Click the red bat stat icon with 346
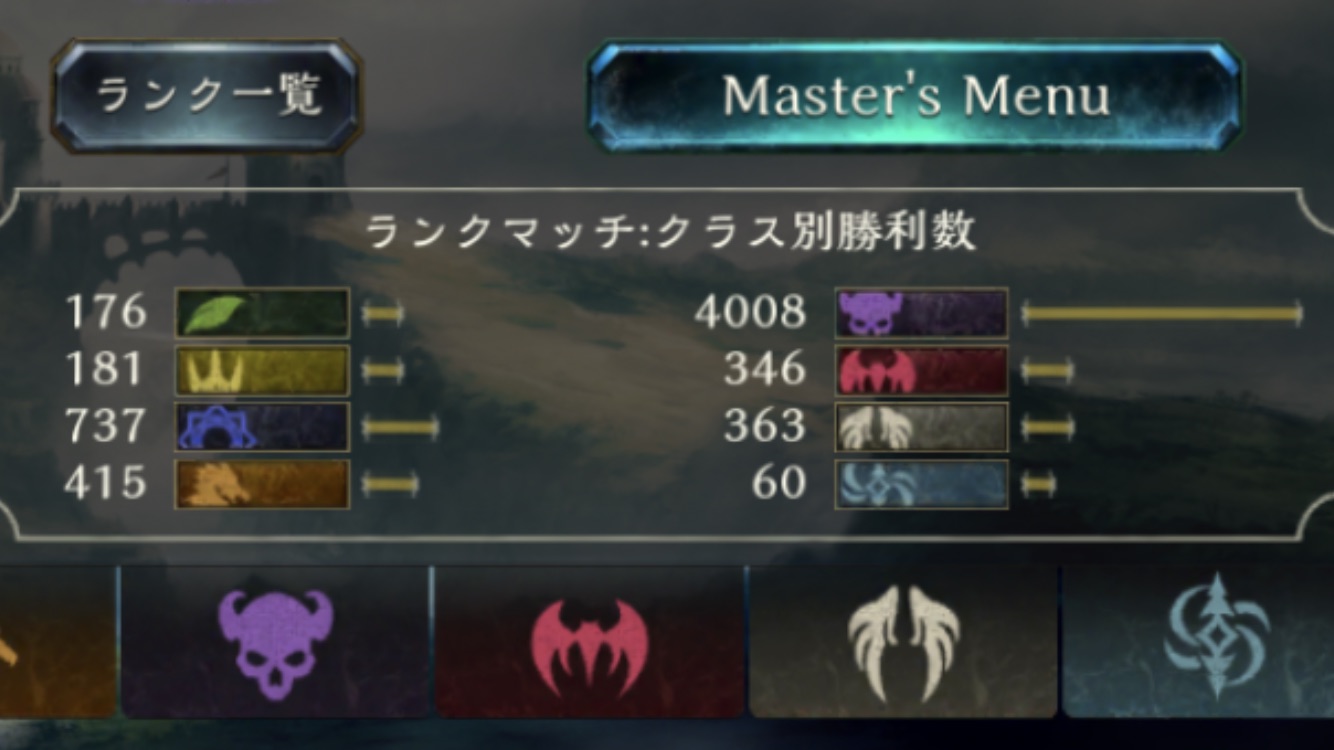The height and width of the screenshot is (750, 1334). click(922, 371)
